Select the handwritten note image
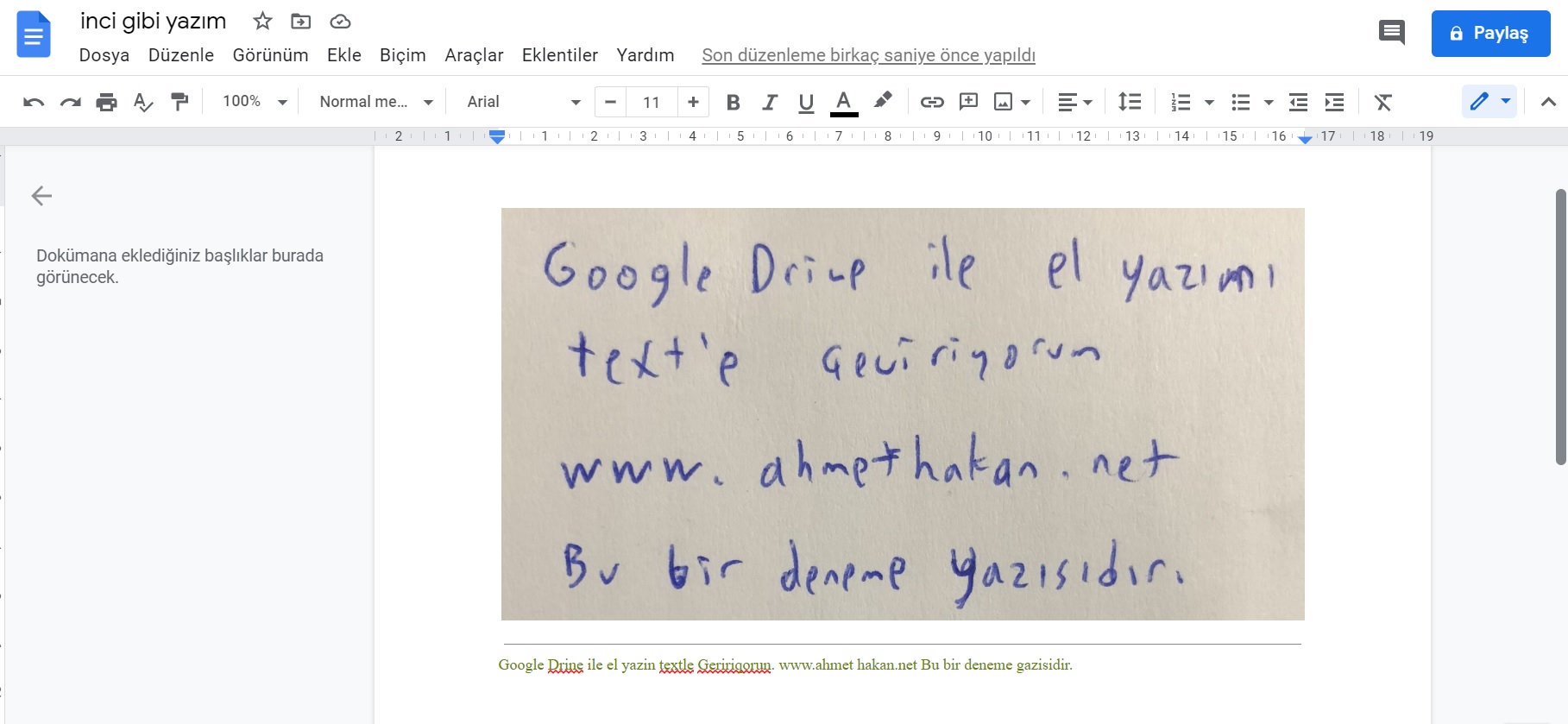This screenshot has height=724, width=1568. pos(903,414)
